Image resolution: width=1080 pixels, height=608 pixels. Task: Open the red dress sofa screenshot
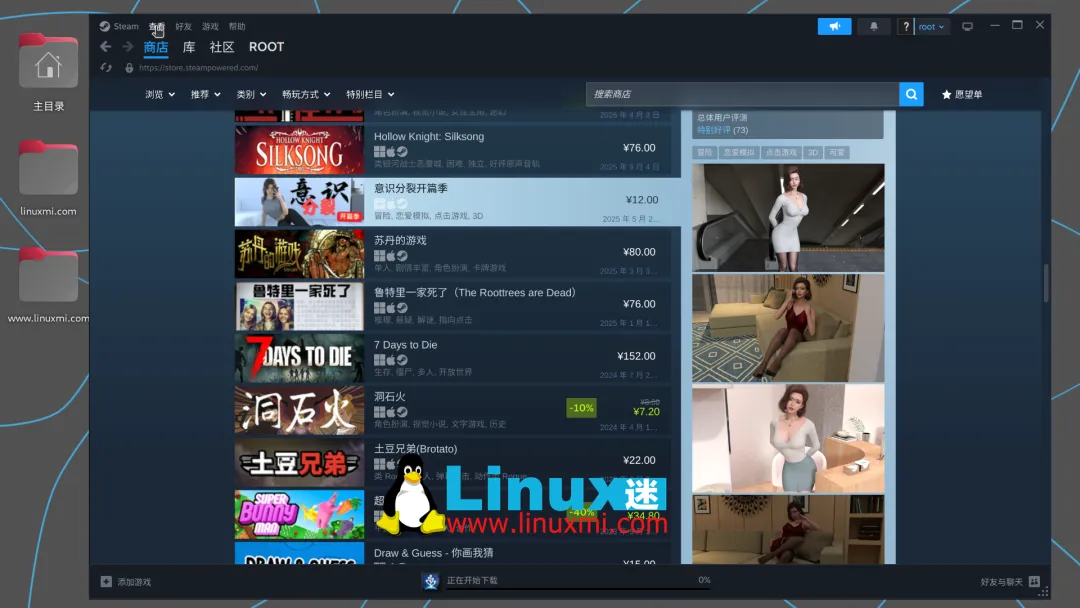tap(788, 328)
